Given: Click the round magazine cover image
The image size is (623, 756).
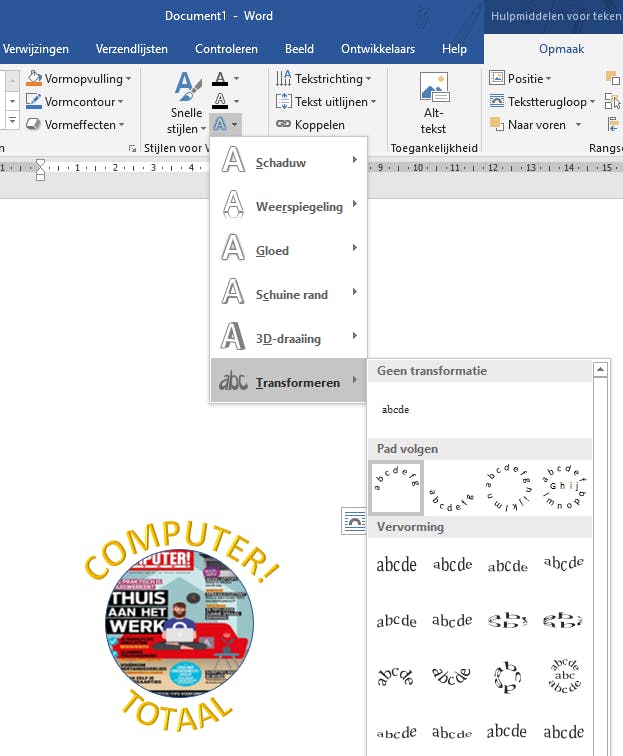Looking at the screenshot, I should point(179,622).
